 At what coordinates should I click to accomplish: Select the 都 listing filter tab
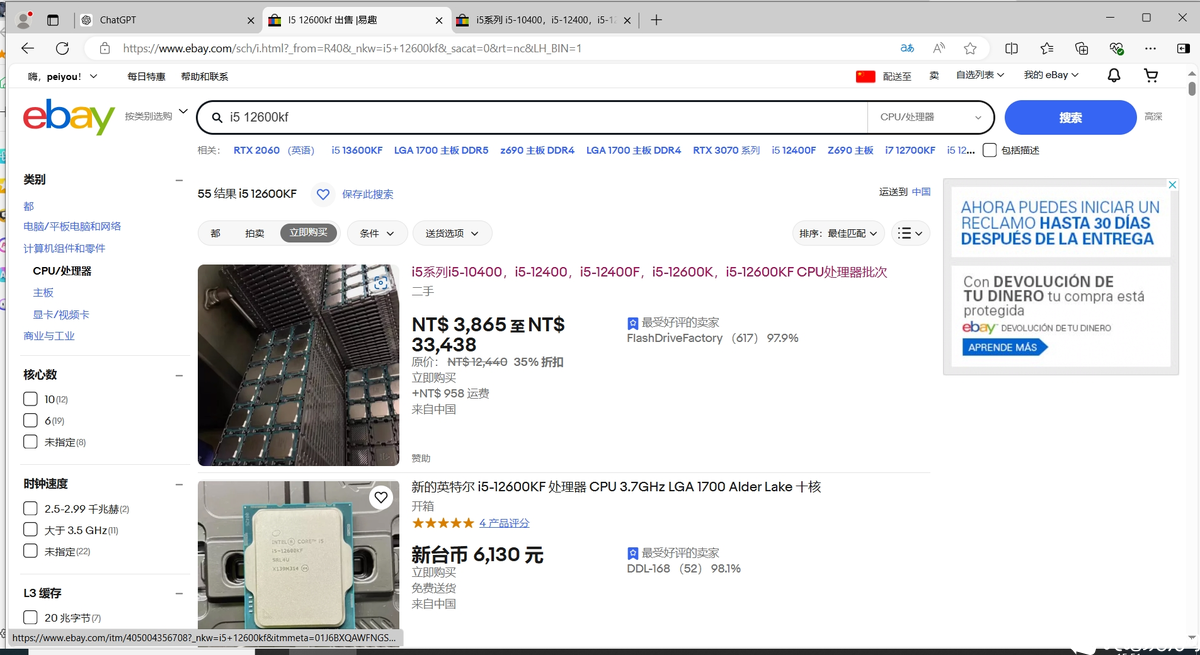(x=215, y=233)
